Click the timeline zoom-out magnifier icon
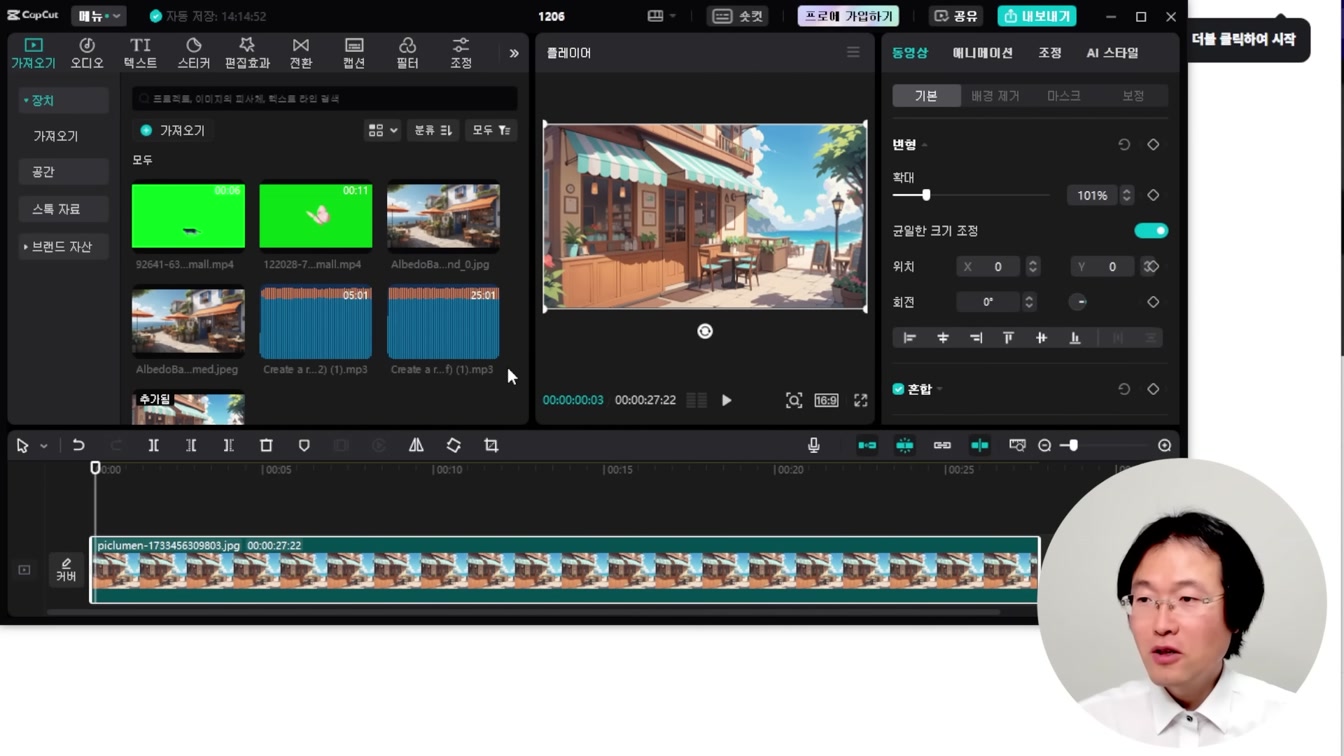This screenshot has width=1344, height=756. tap(1045, 445)
